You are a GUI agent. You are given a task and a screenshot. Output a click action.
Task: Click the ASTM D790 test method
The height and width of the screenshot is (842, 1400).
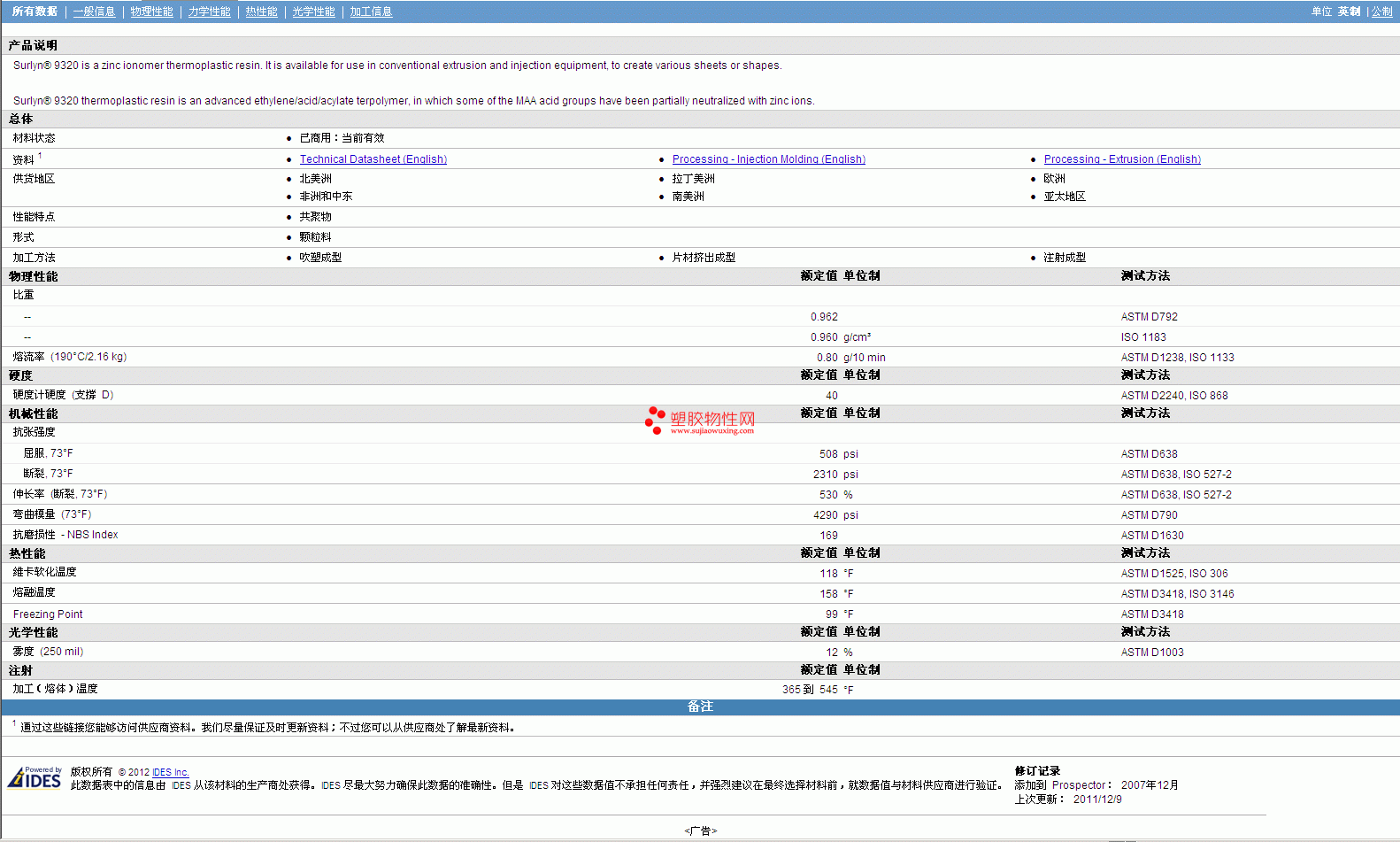point(1150,515)
